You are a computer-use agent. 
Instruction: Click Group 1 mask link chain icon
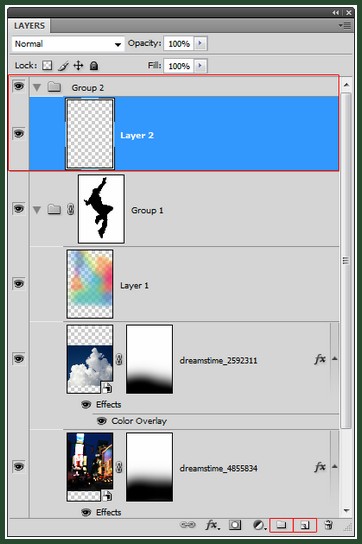(70, 209)
